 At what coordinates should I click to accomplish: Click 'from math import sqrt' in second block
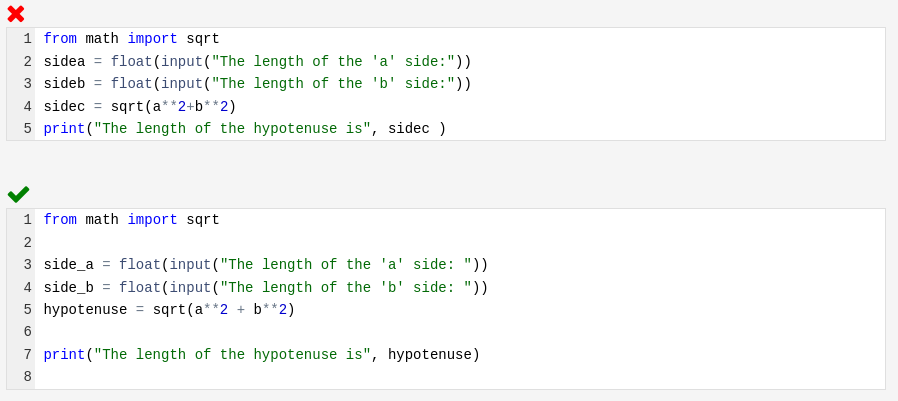pos(131,220)
